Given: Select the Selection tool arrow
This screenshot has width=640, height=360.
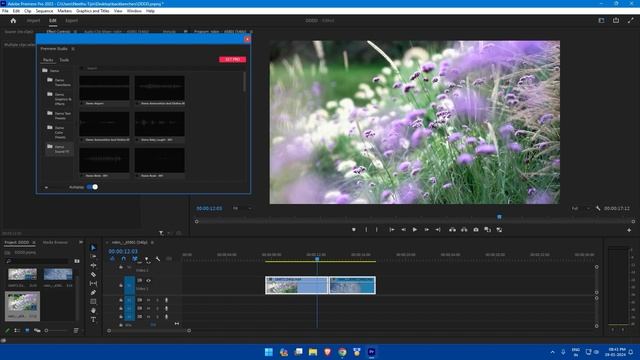Looking at the screenshot, I should (x=93, y=248).
